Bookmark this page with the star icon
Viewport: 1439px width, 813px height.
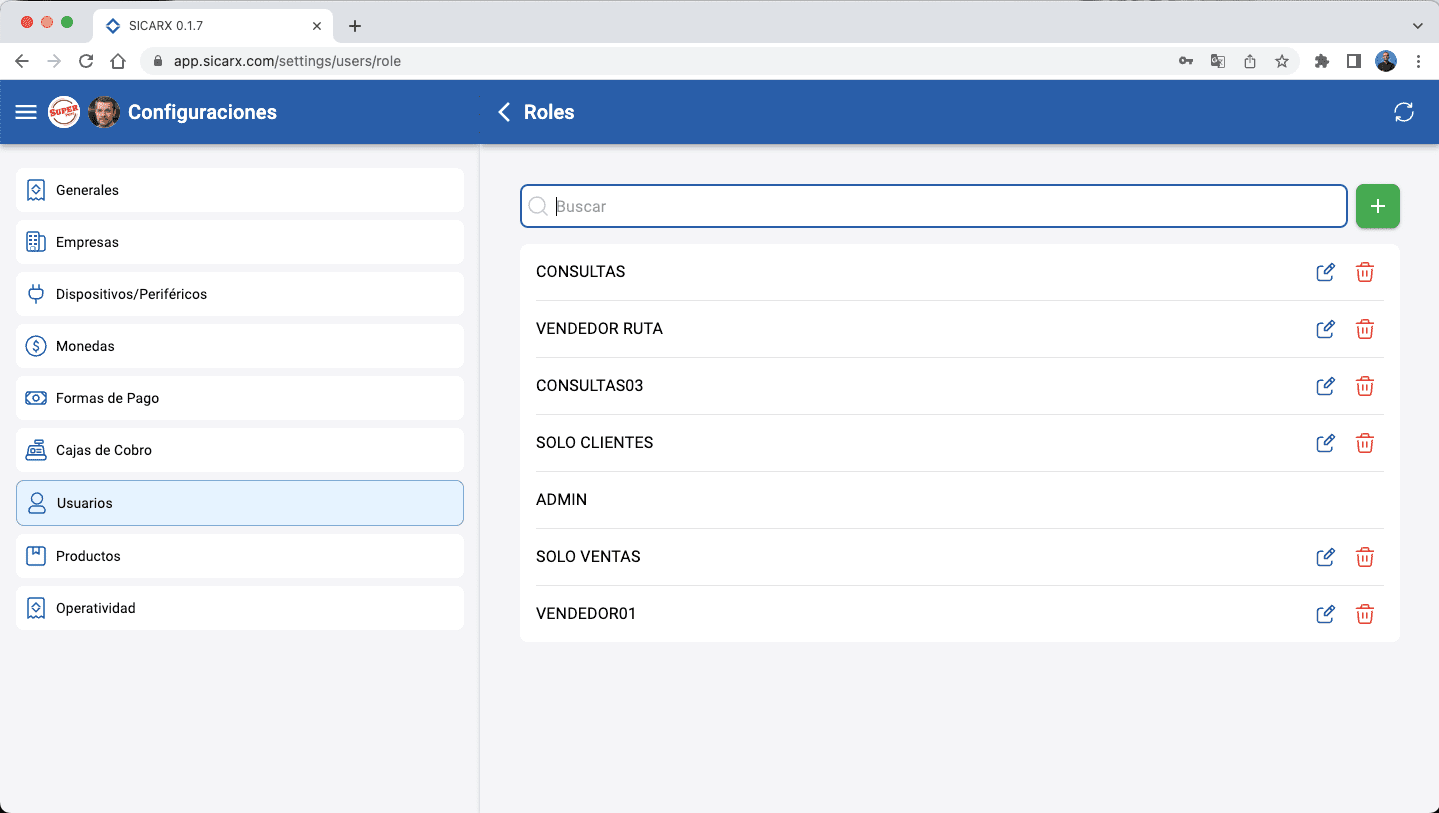click(1281, 61)
